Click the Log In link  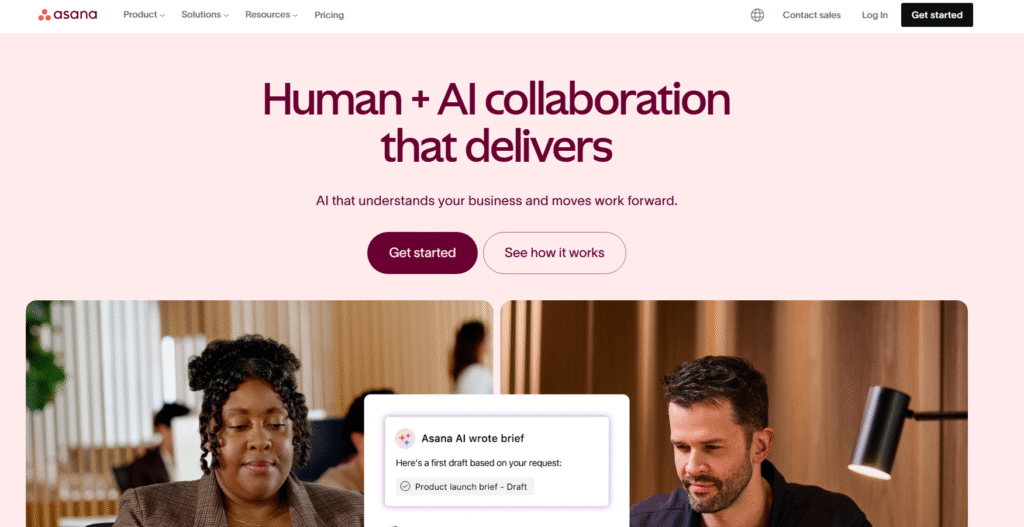(874, 15)
